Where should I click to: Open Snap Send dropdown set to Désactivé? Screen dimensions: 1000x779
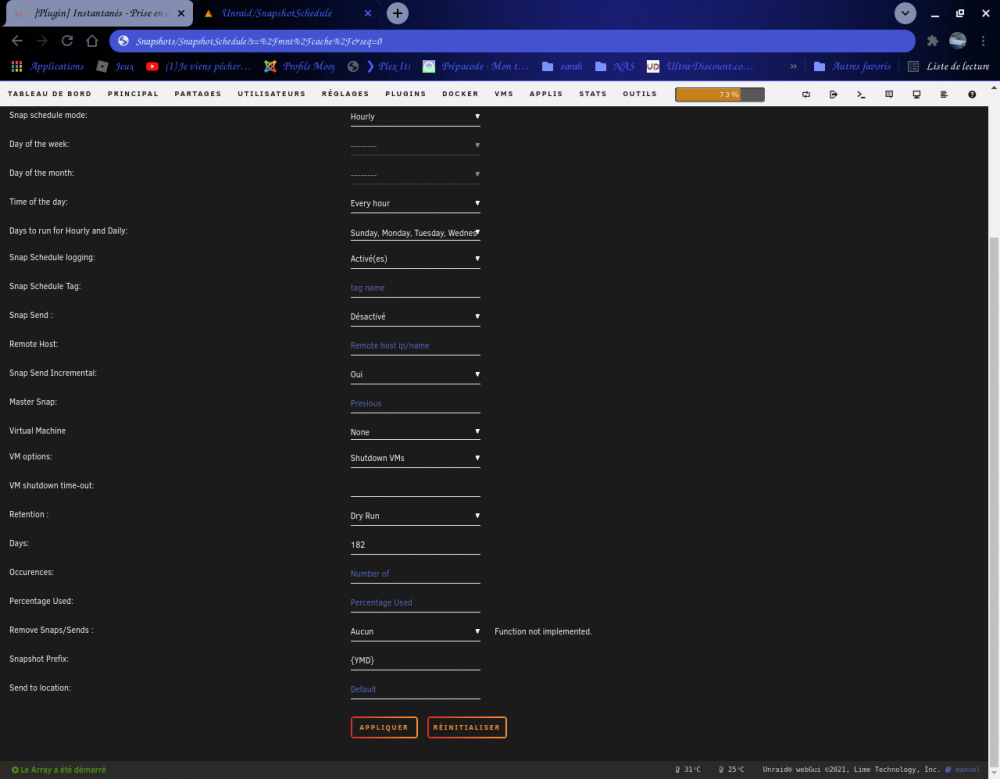point(415,316)
